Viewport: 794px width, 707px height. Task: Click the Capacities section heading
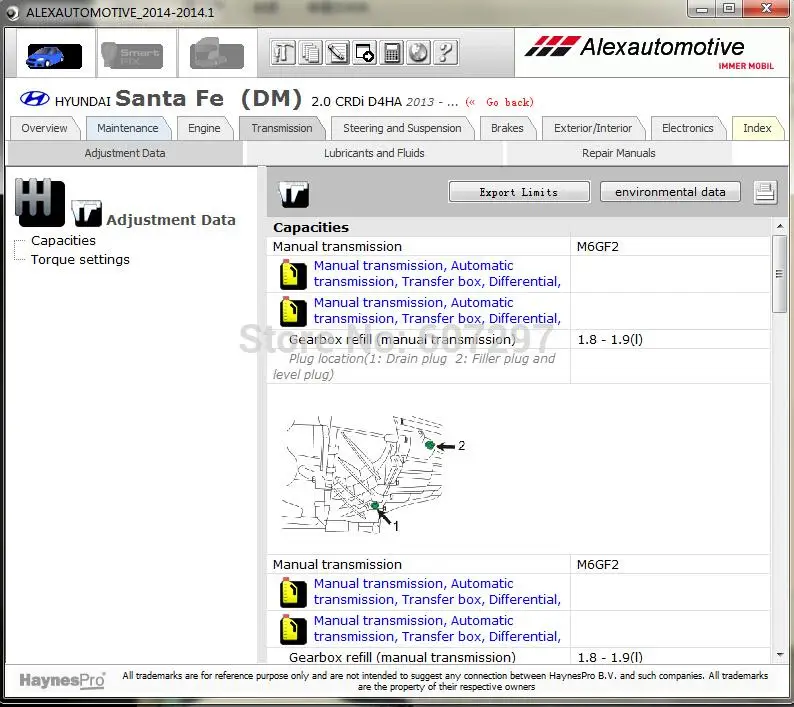click(x=311, y=227)
